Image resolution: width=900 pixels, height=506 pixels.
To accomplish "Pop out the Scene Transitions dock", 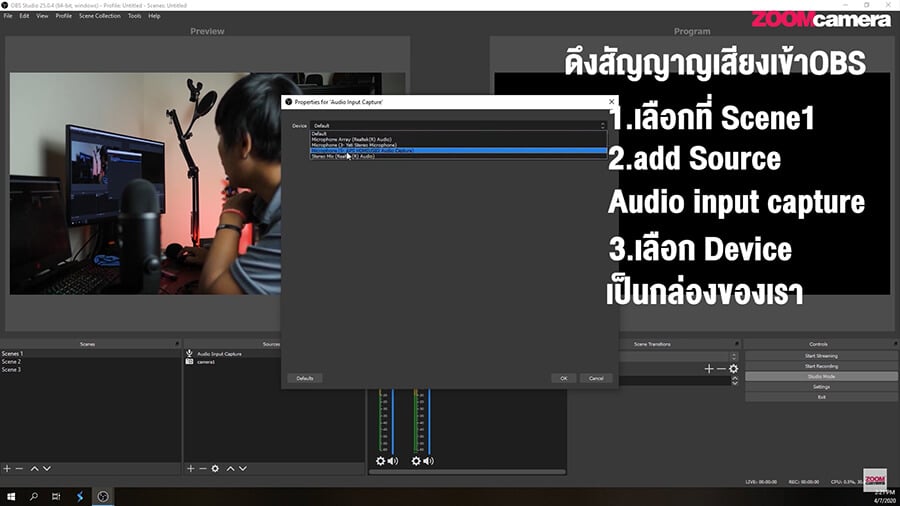I will click(x=736, y=344).
